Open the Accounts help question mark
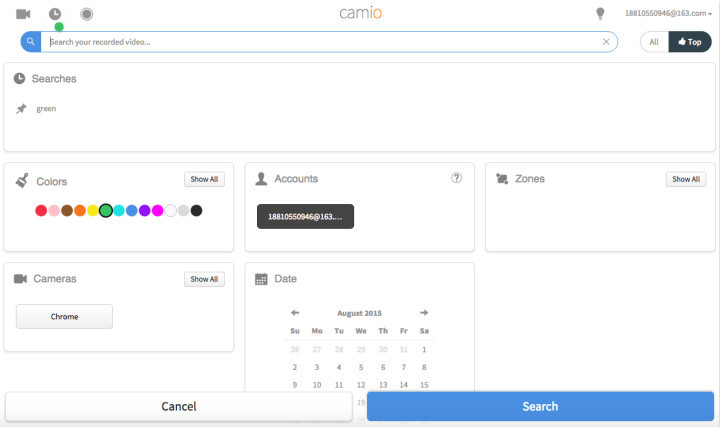The image size is (720, 427). tap(457, 178)
